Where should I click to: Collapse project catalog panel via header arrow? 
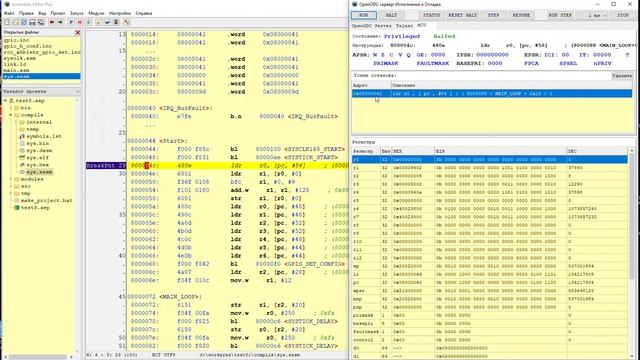77,92
